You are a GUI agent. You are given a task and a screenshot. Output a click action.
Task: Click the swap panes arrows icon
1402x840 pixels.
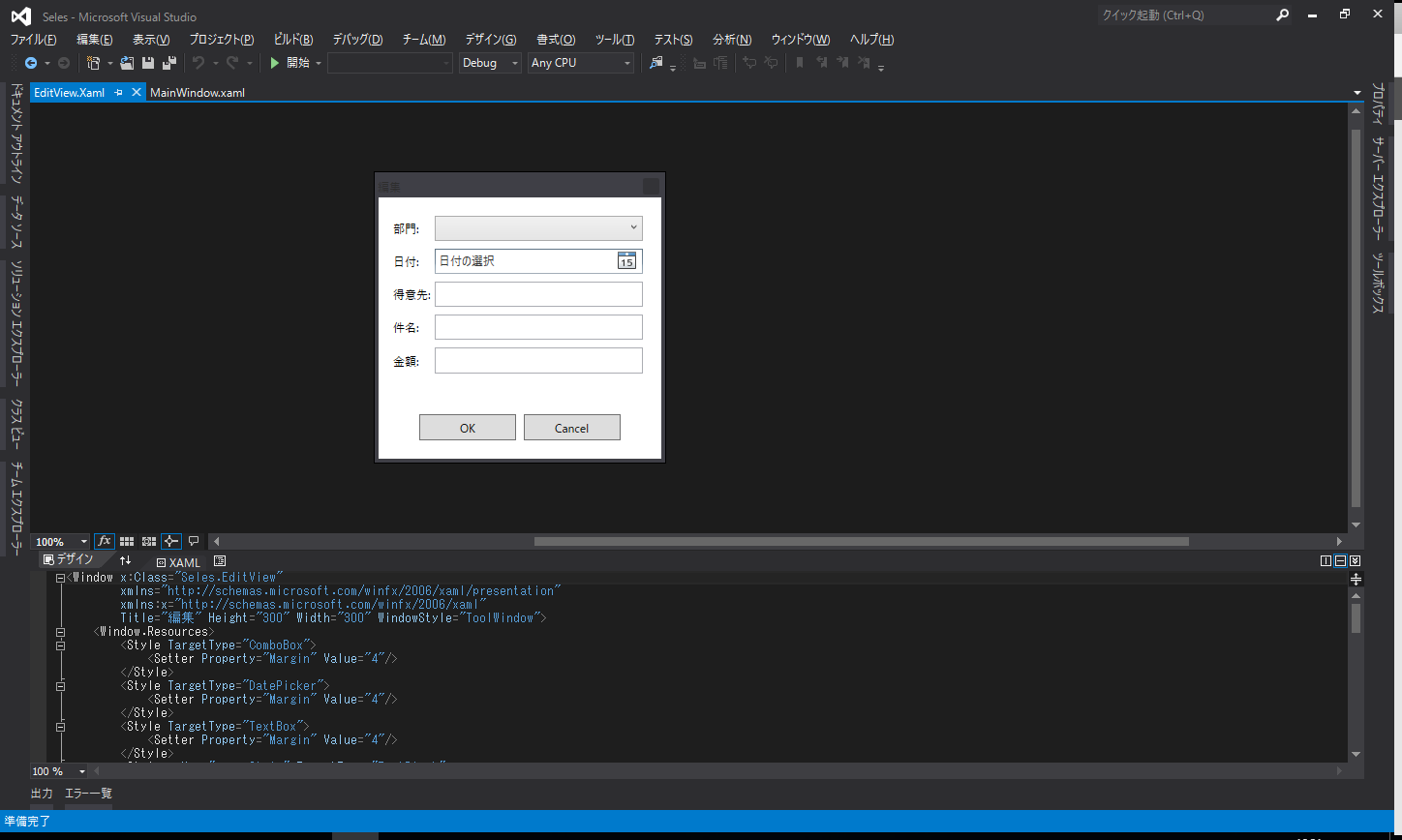click(125, 561)
